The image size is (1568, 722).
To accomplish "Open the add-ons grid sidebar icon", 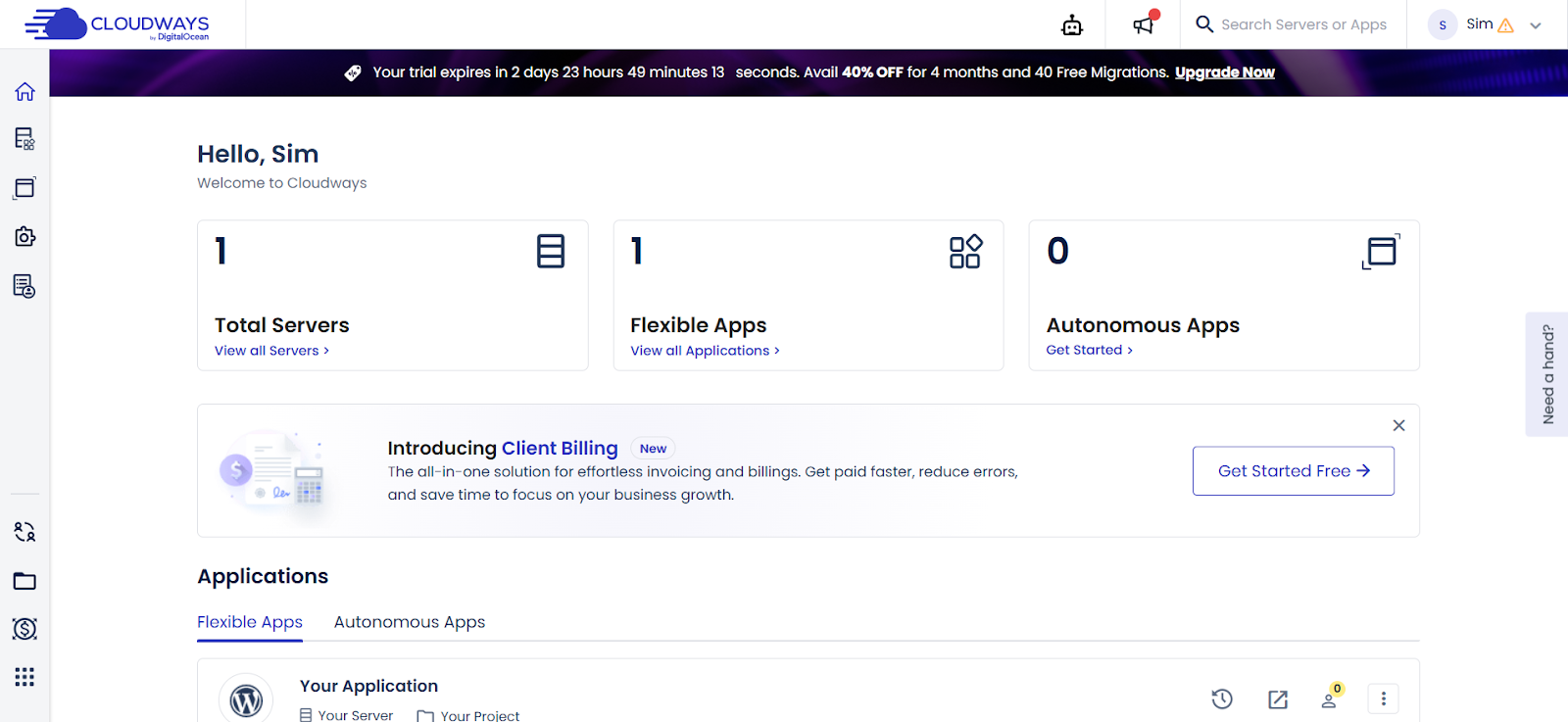I will (25, 677).
